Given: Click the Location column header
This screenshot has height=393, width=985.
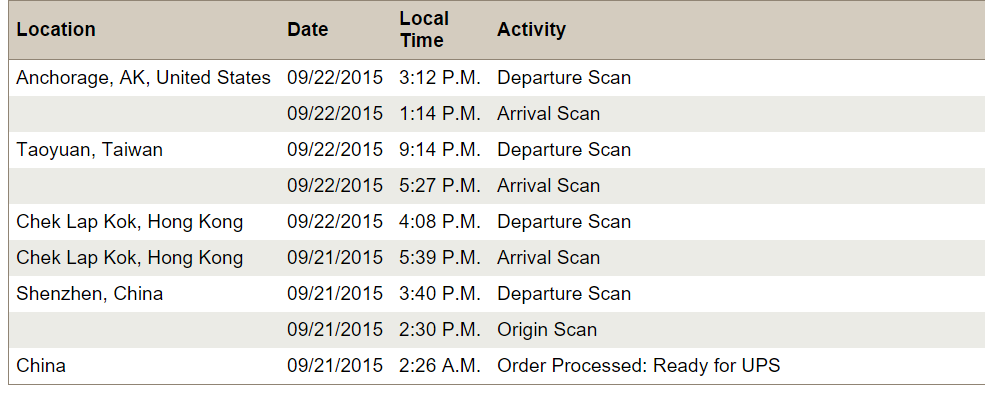Looking at the screenshot, I should (x=56, y=30).
